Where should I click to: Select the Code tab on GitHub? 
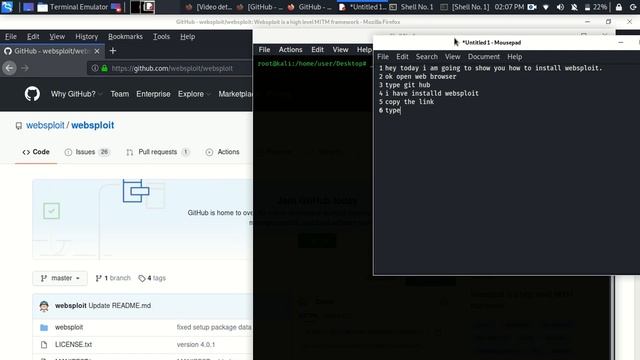(36, 152)
